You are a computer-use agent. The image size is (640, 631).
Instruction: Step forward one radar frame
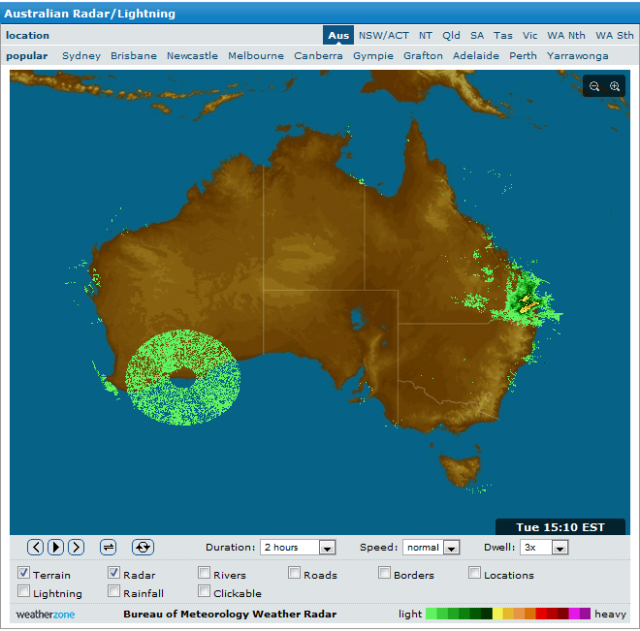click(76, 547)
